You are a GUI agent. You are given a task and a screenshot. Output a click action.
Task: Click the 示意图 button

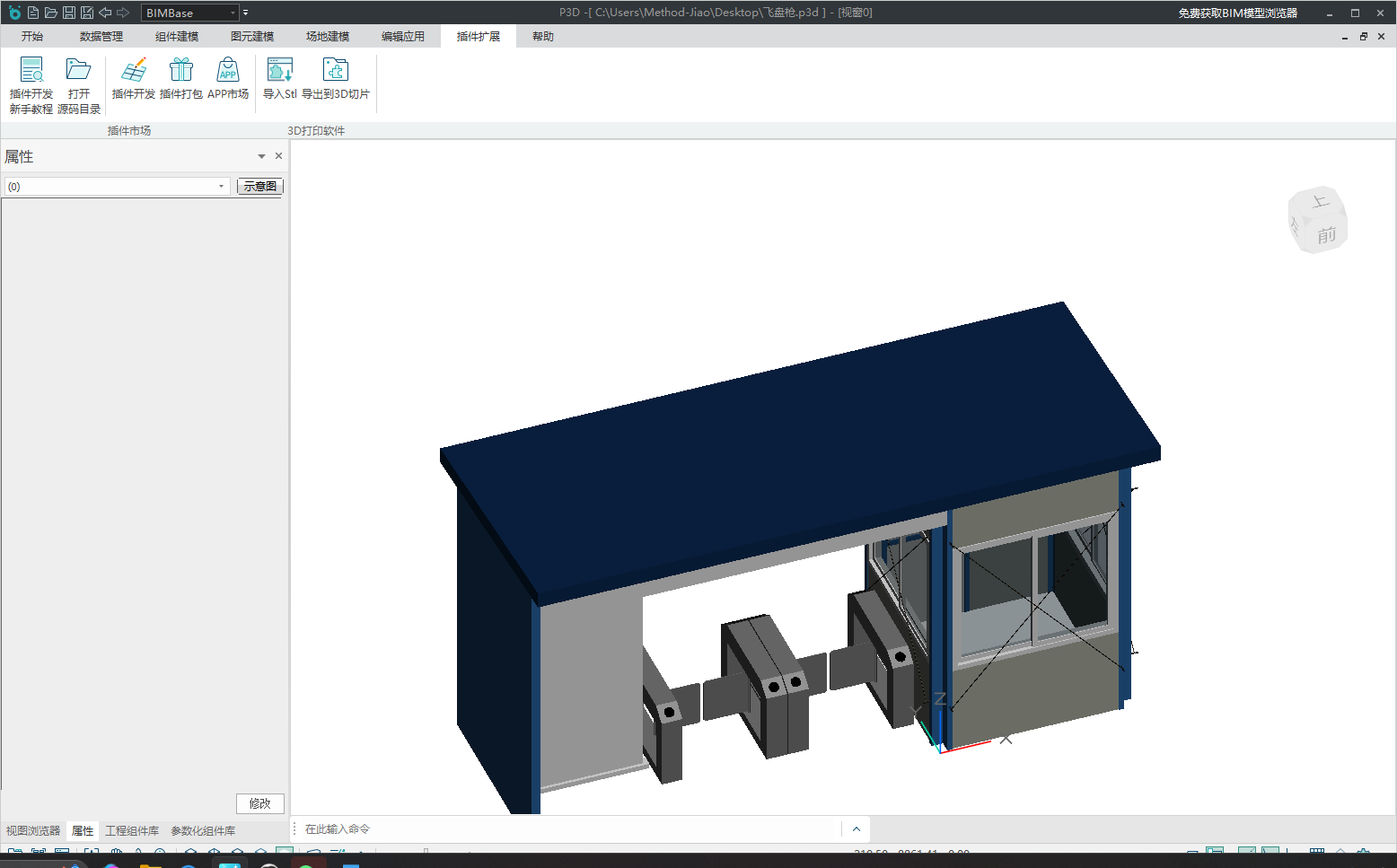(x=259, y=187)
